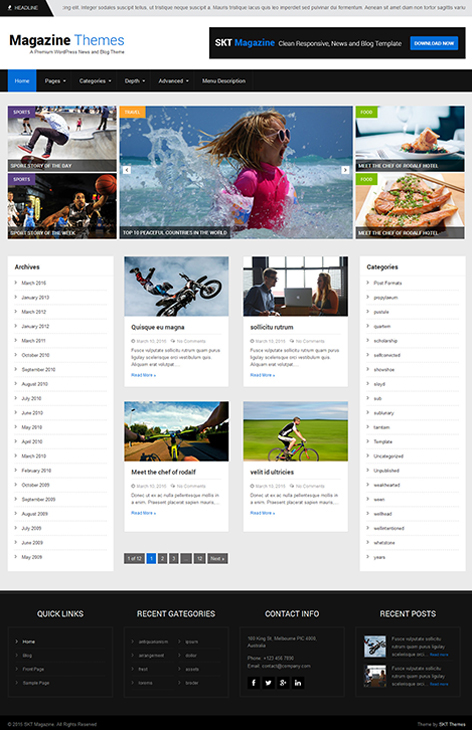Go to pagination page 3
The image size is (472, 730).
click(173, 558)
